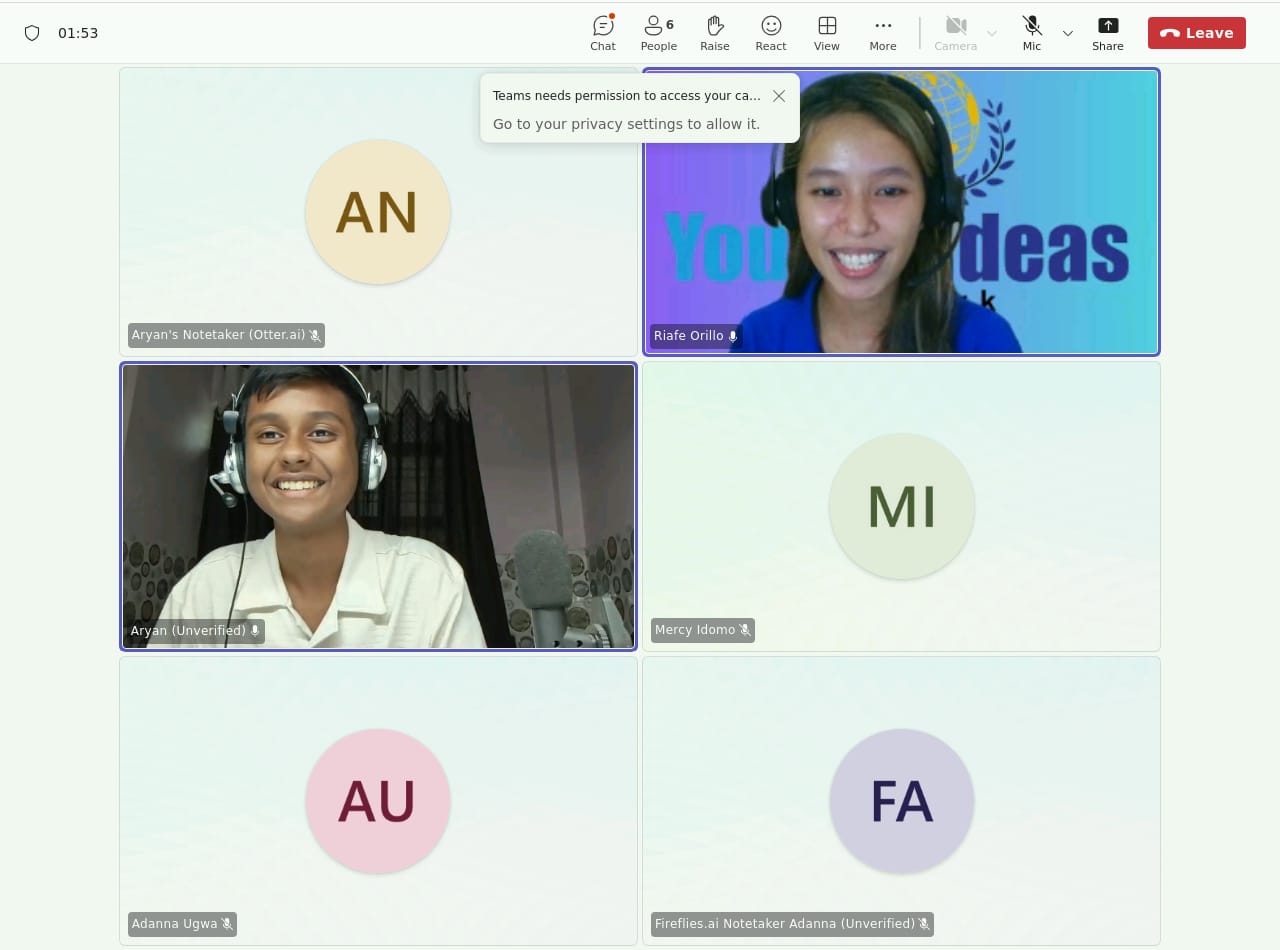Expand the Camera options dropdown arrow

pyautogui.click(x=992, y=33)
